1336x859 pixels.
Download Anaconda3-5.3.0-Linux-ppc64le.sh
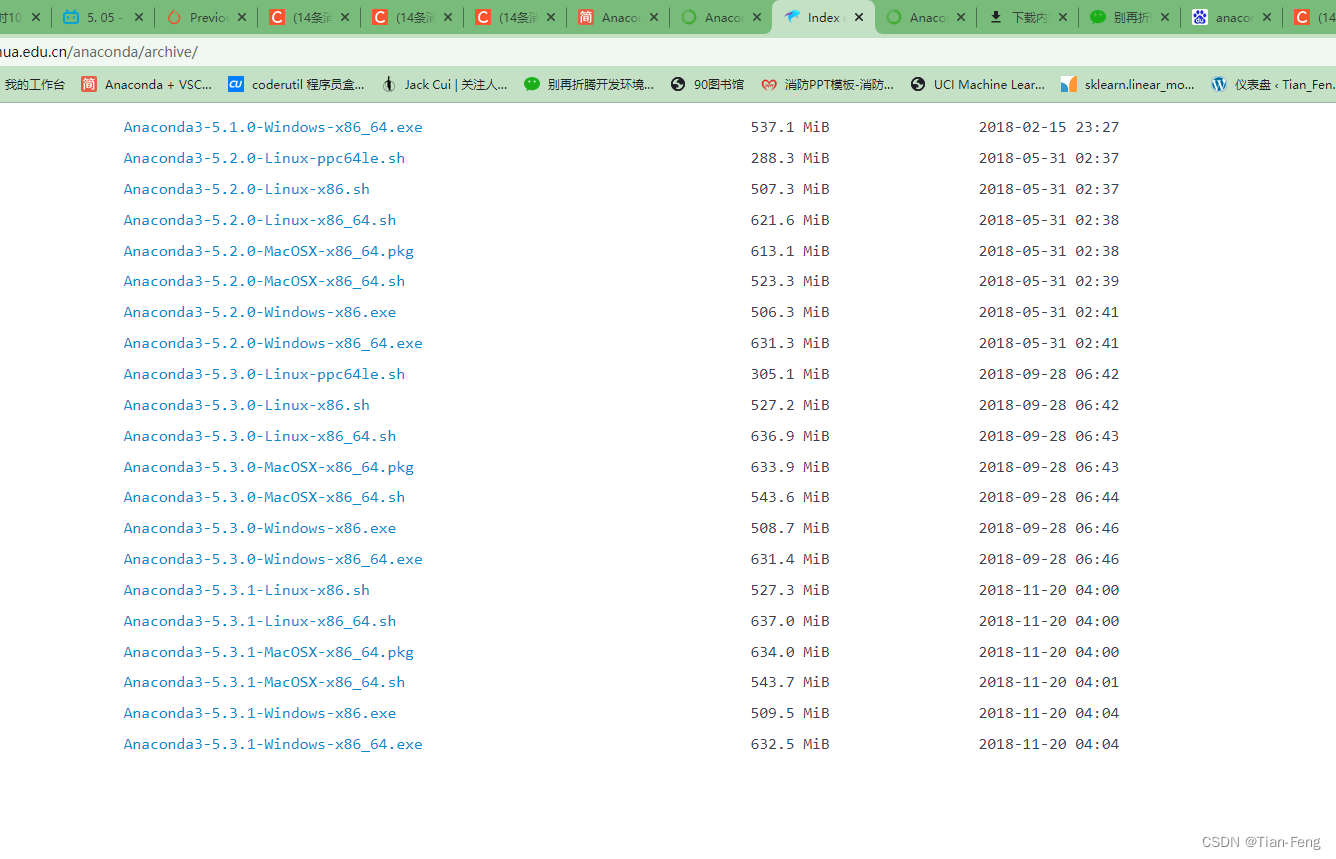[x=264, y=374]
